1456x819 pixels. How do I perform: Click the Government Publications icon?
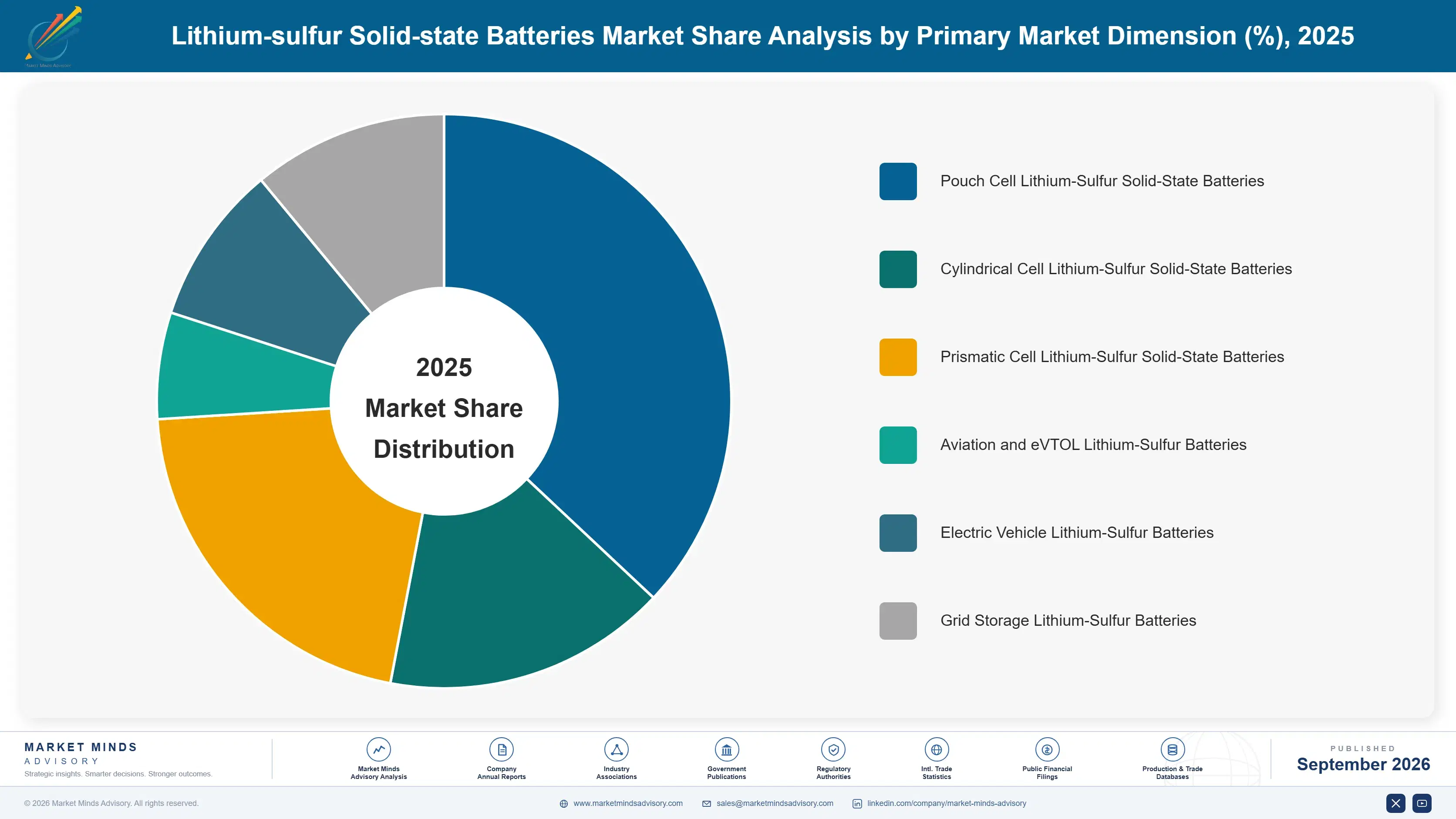[726, 749]
